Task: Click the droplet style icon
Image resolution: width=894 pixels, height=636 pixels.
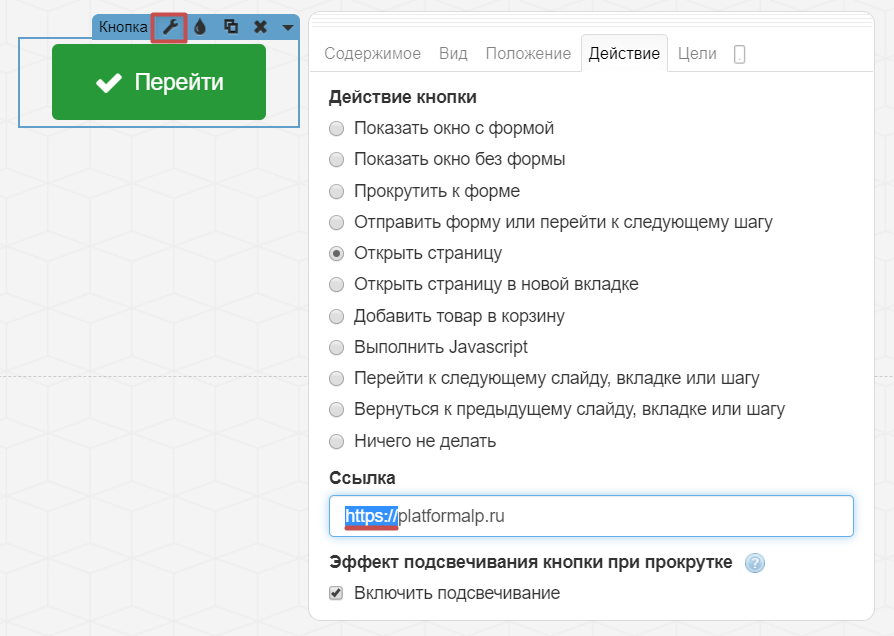Action: (x=200, y=27)
